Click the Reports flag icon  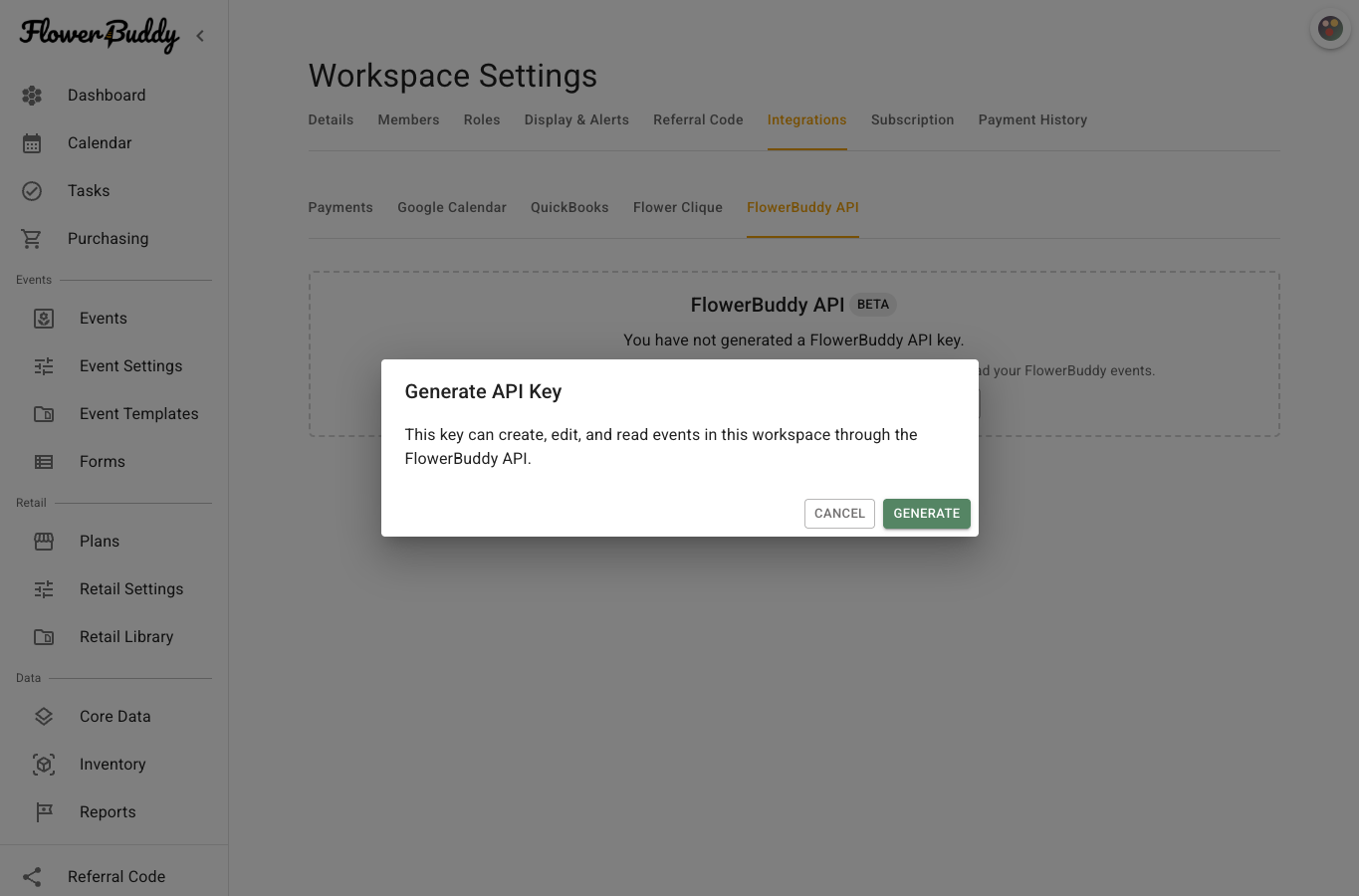[44, 812]
